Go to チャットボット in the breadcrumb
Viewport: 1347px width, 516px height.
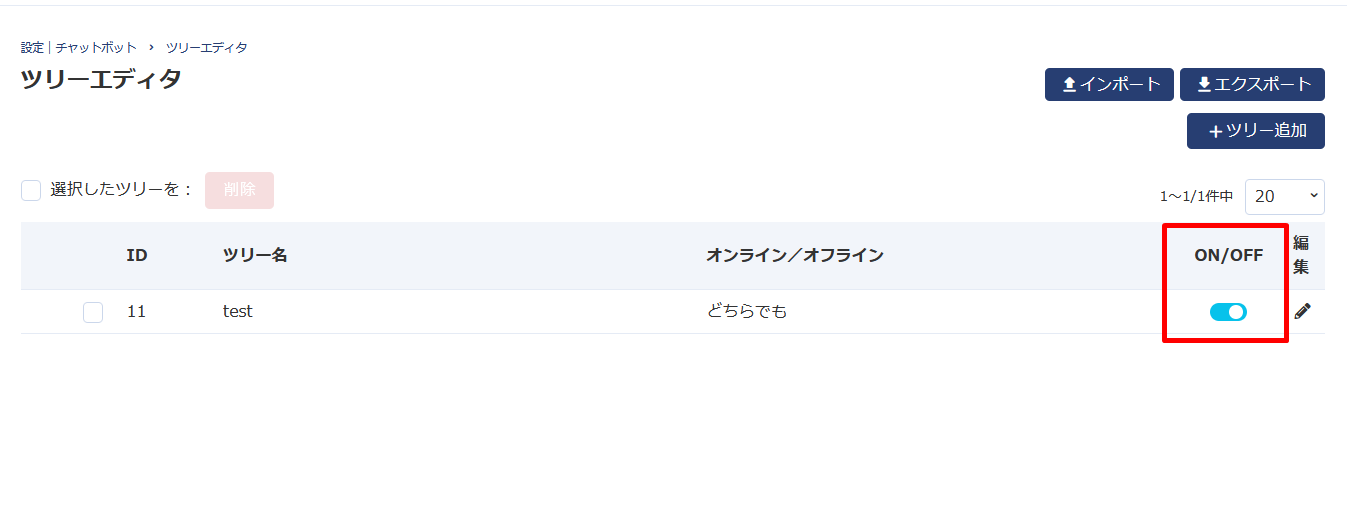pos(96,47)
